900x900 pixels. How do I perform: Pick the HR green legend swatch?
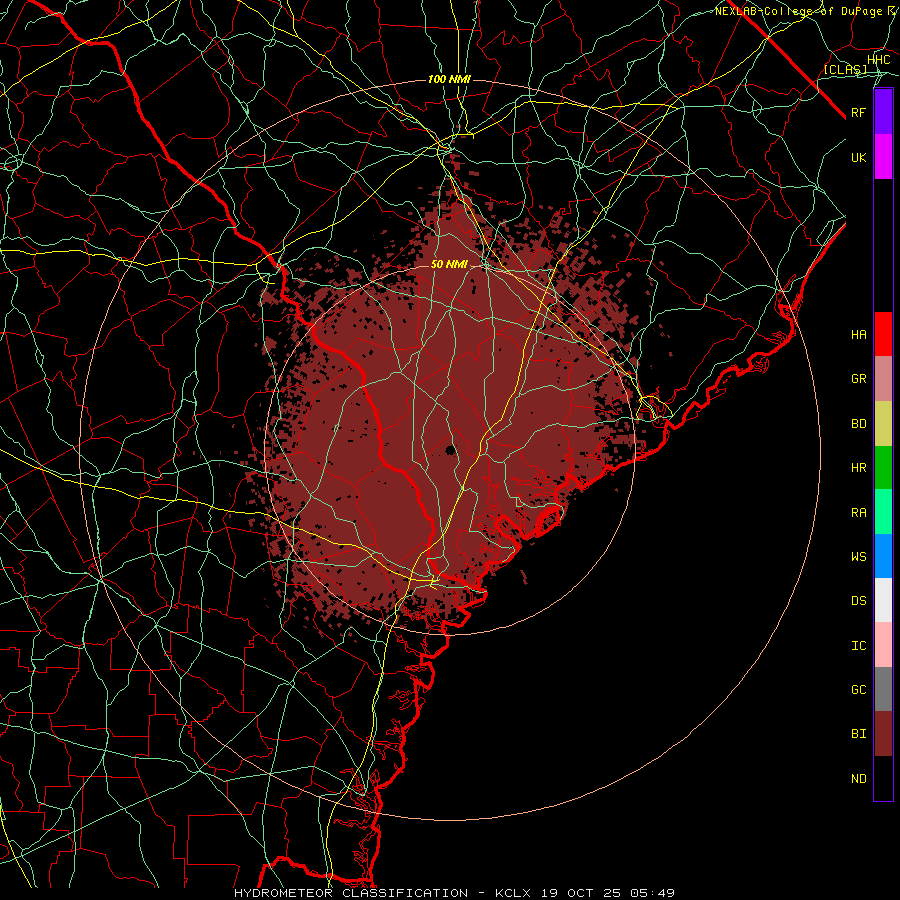point(883,468)
